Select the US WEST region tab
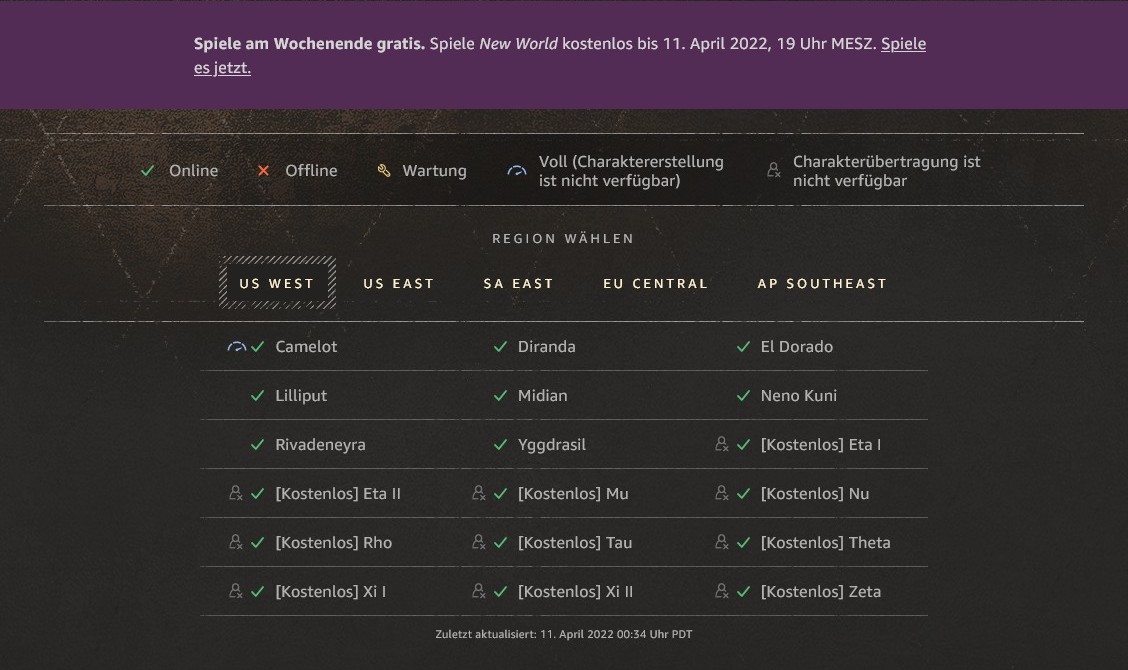Screen dimensions: 1128x670 (x=277, y=284)
